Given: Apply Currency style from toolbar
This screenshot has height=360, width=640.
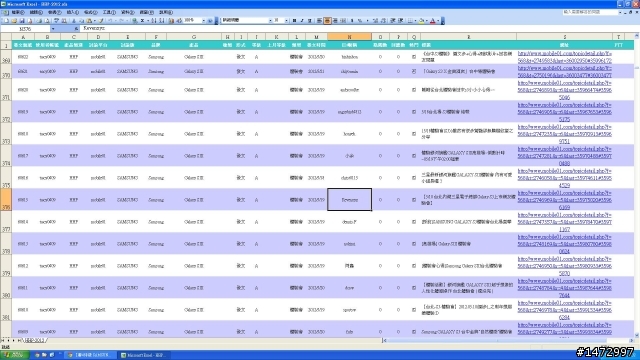Looking at the screenshot, I should point(352,20).
